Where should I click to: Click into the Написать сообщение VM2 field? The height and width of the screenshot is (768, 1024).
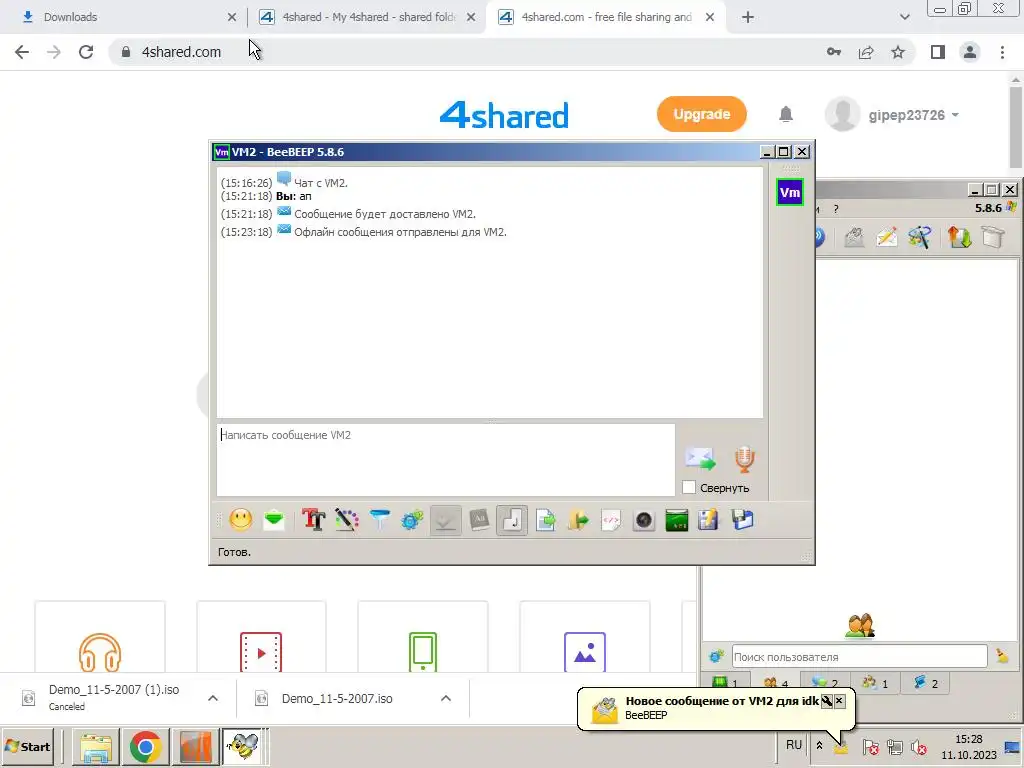point(445,460)
